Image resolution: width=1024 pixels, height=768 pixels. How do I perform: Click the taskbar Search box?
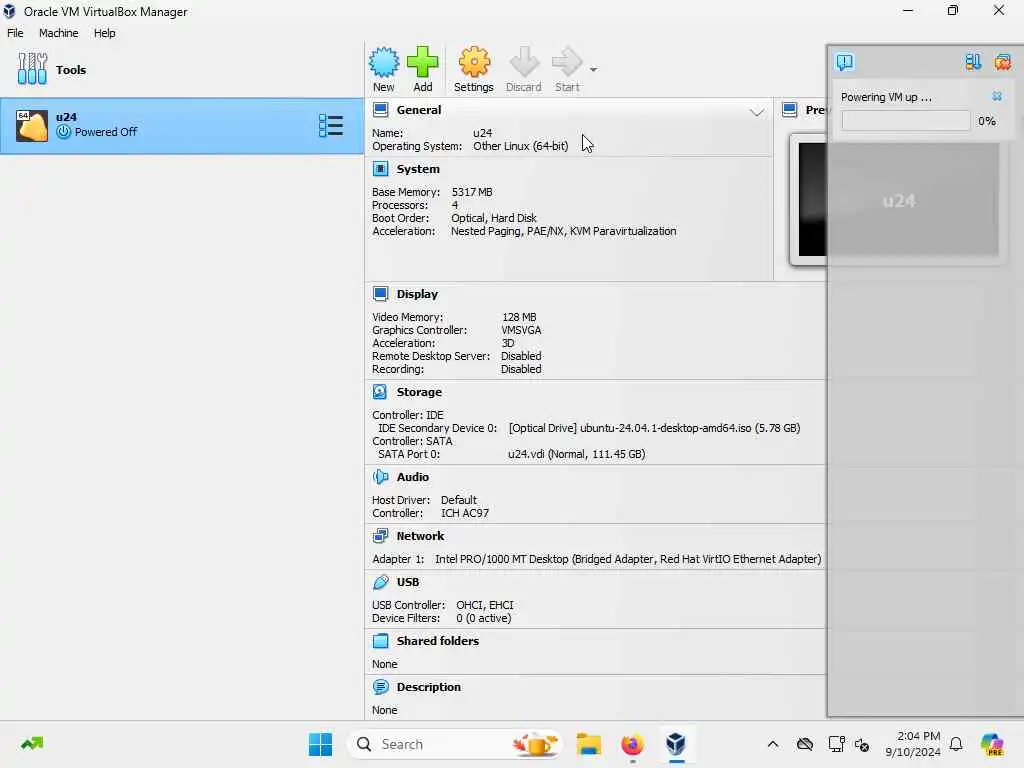[x=455, y=744]
